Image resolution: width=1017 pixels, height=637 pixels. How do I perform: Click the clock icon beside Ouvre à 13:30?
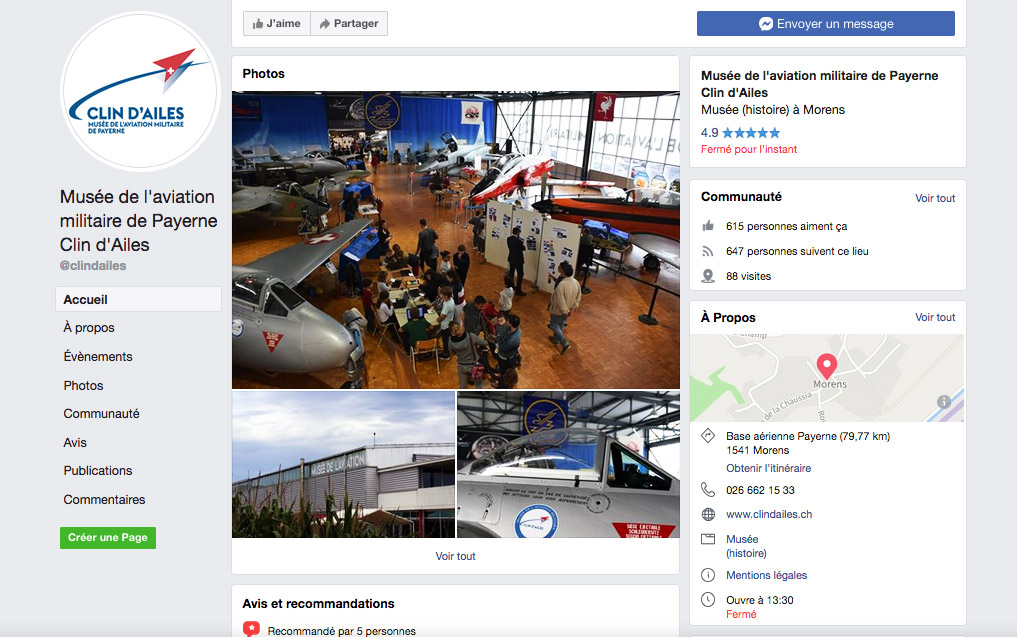[708, 600]
